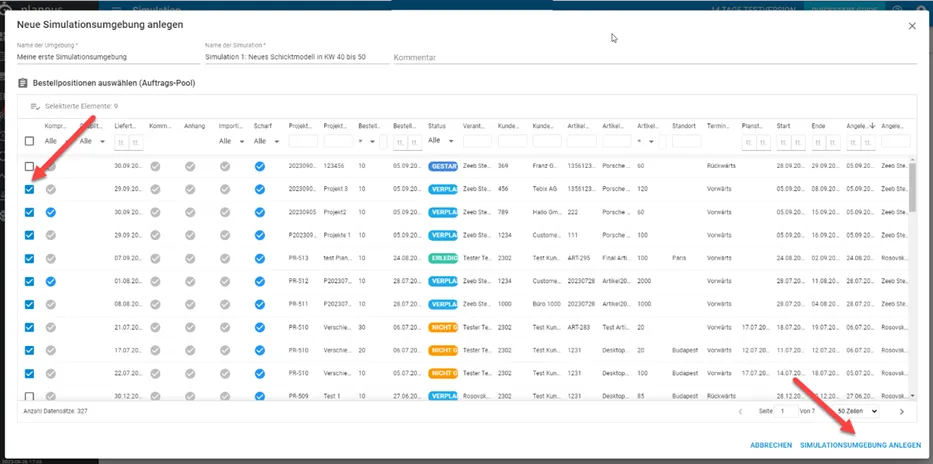Click the Status column header
933x464 pixels.
click(x=436, y=126)
